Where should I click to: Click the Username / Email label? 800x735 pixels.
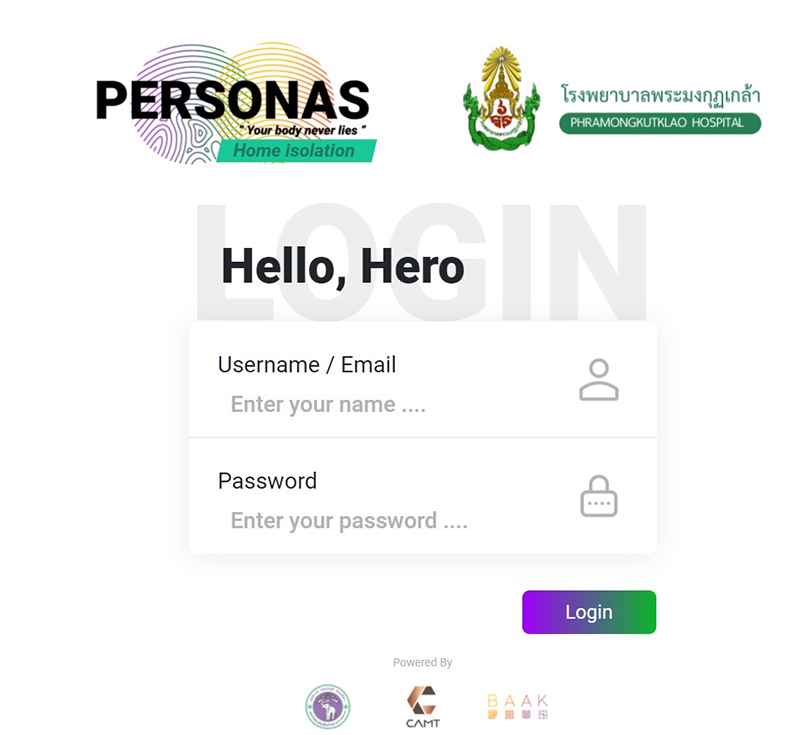click(x=307, y=365)
